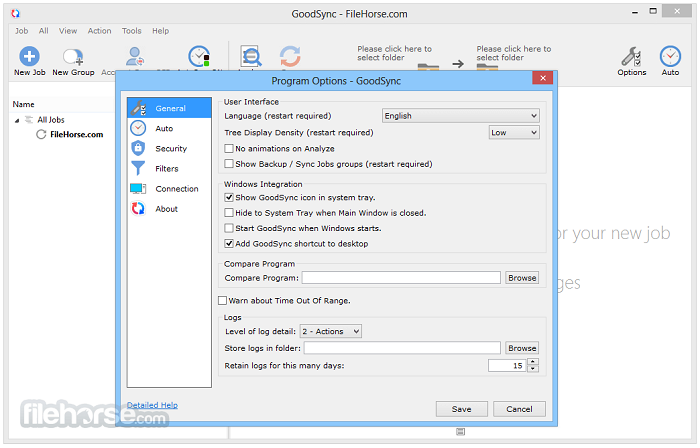Screen dimensions: 700x448
Task: Select General wrench icon in options sidebar
Action: (x=138, y=108)
